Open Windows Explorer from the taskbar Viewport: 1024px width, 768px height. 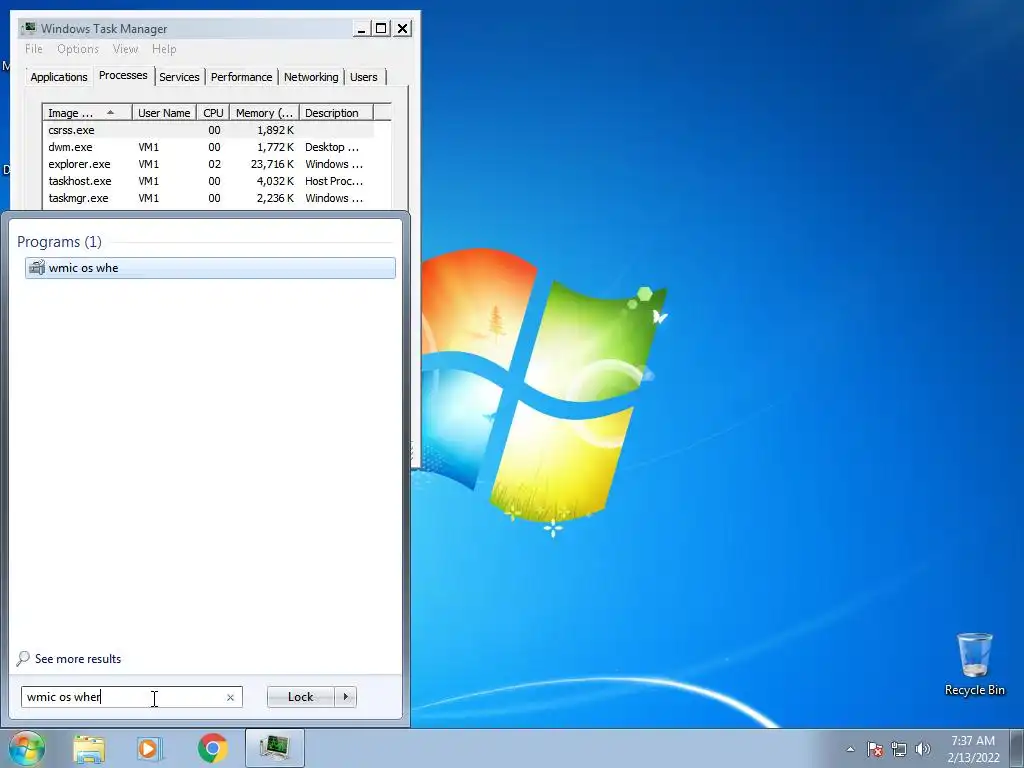[x=89, y=749]
